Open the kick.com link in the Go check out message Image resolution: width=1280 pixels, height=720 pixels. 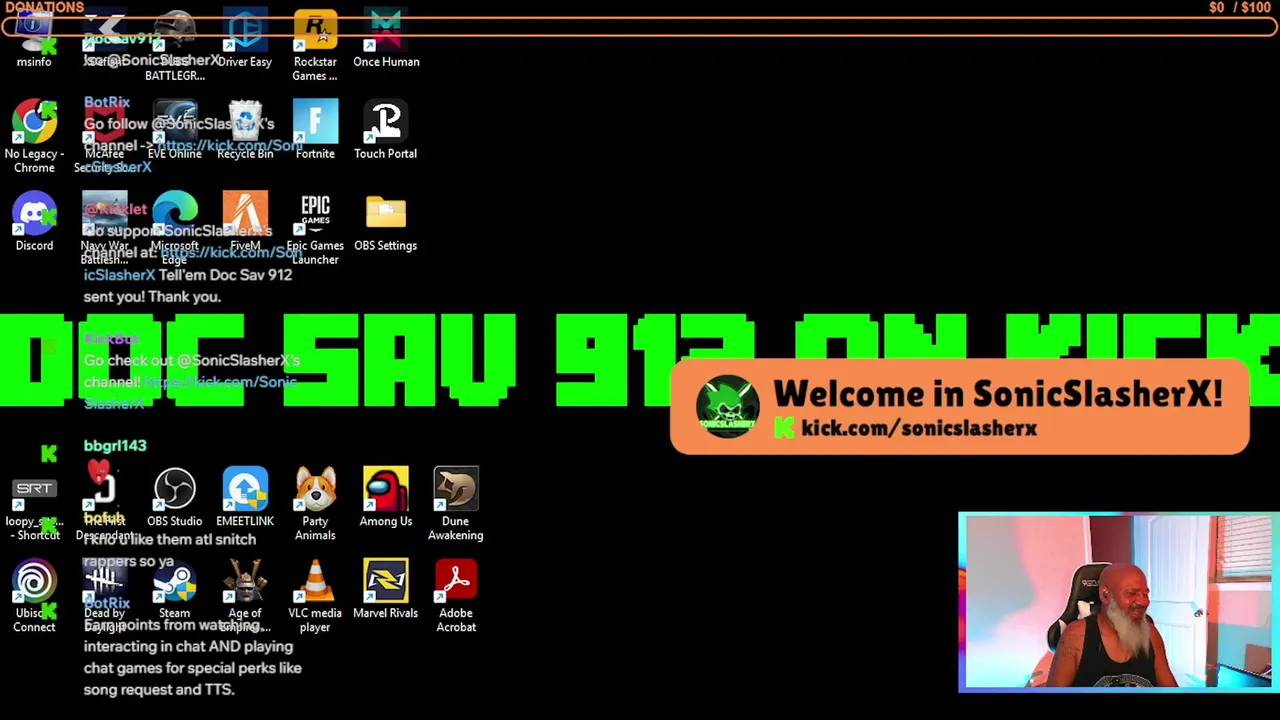[x=220, y=382]
